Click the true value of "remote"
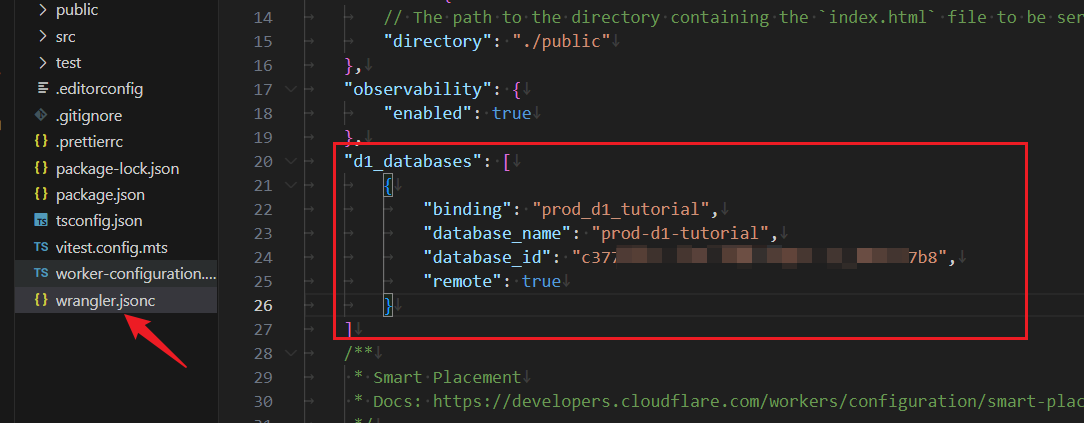This screenshot has height=423, width=1084. pos(541,282)
